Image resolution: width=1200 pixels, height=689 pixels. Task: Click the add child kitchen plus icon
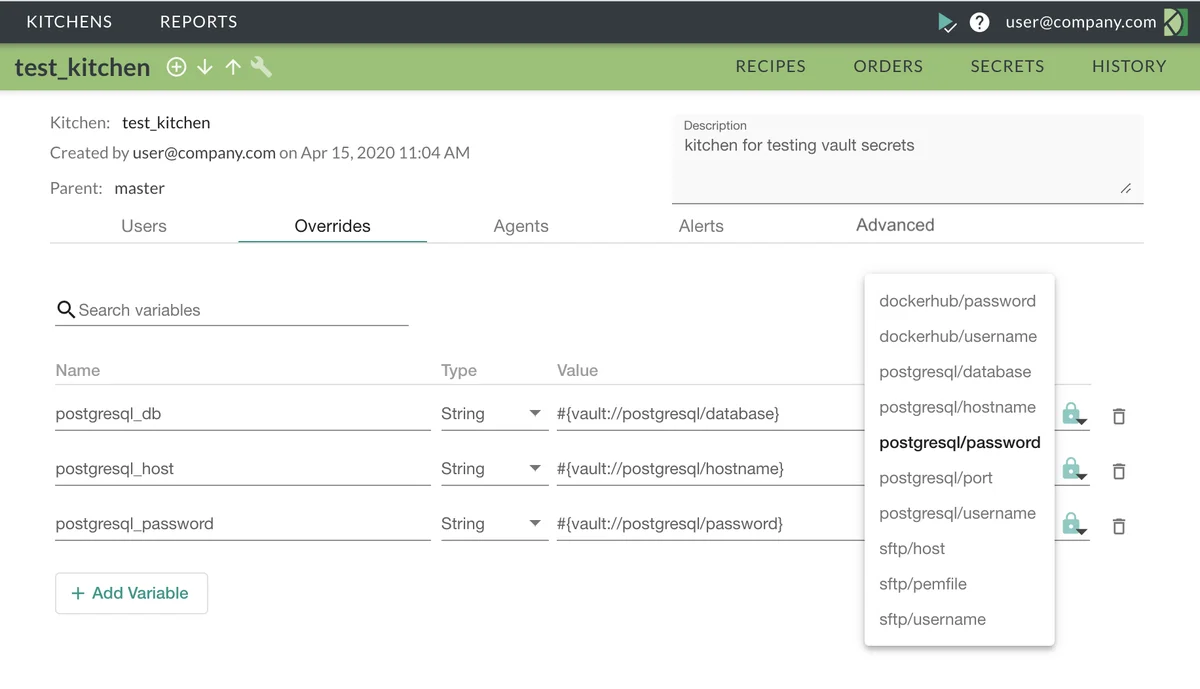pyautogui.click(x=176, y=67)
